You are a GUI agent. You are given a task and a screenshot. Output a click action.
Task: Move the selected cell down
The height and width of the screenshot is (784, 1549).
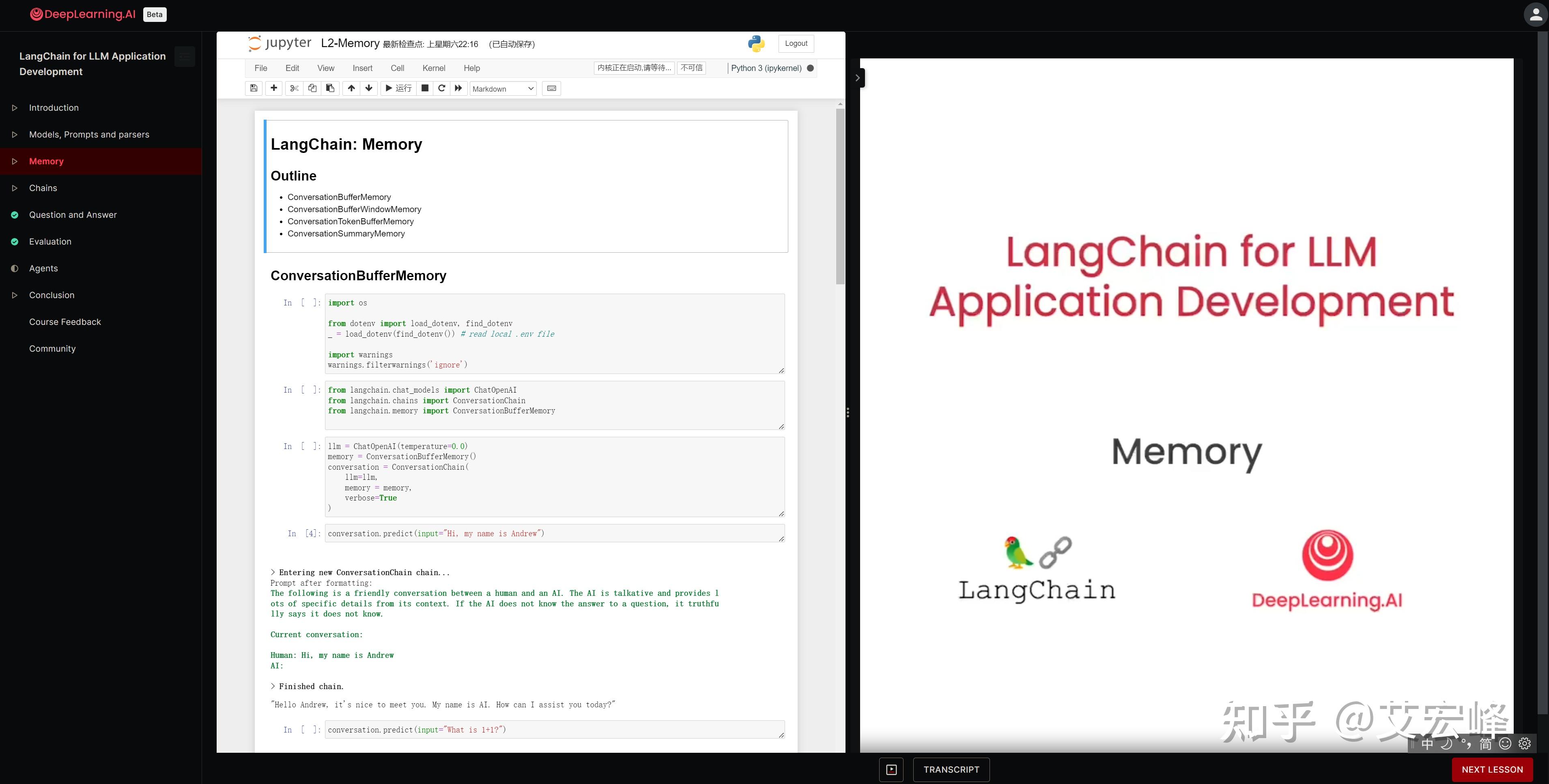point(369,88)
